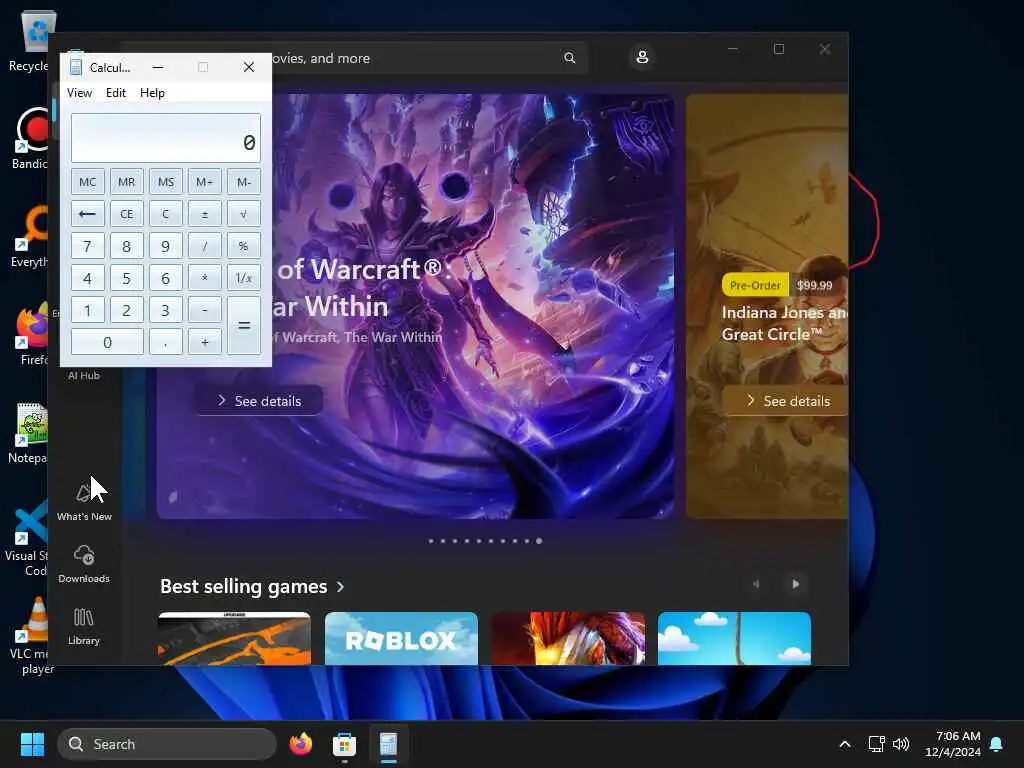See details for World of Warcraft
Viewport: 1024px width, 768px height.
[259, 400]
